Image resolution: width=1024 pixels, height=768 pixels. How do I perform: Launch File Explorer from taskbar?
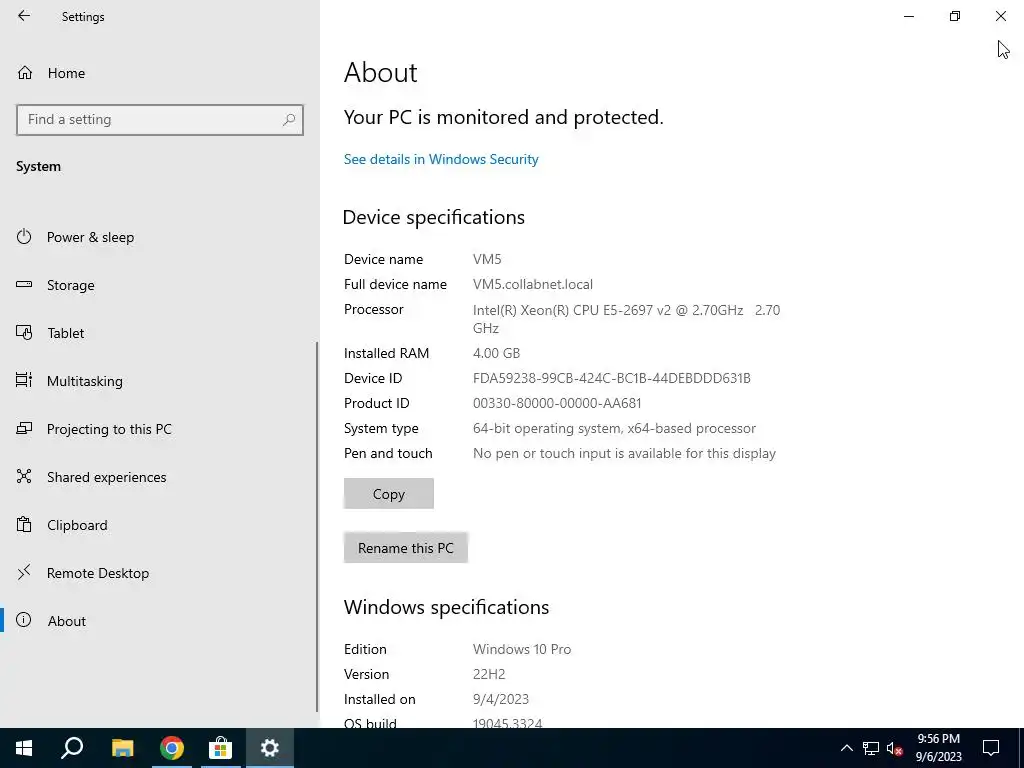click(x=123, y=748)
